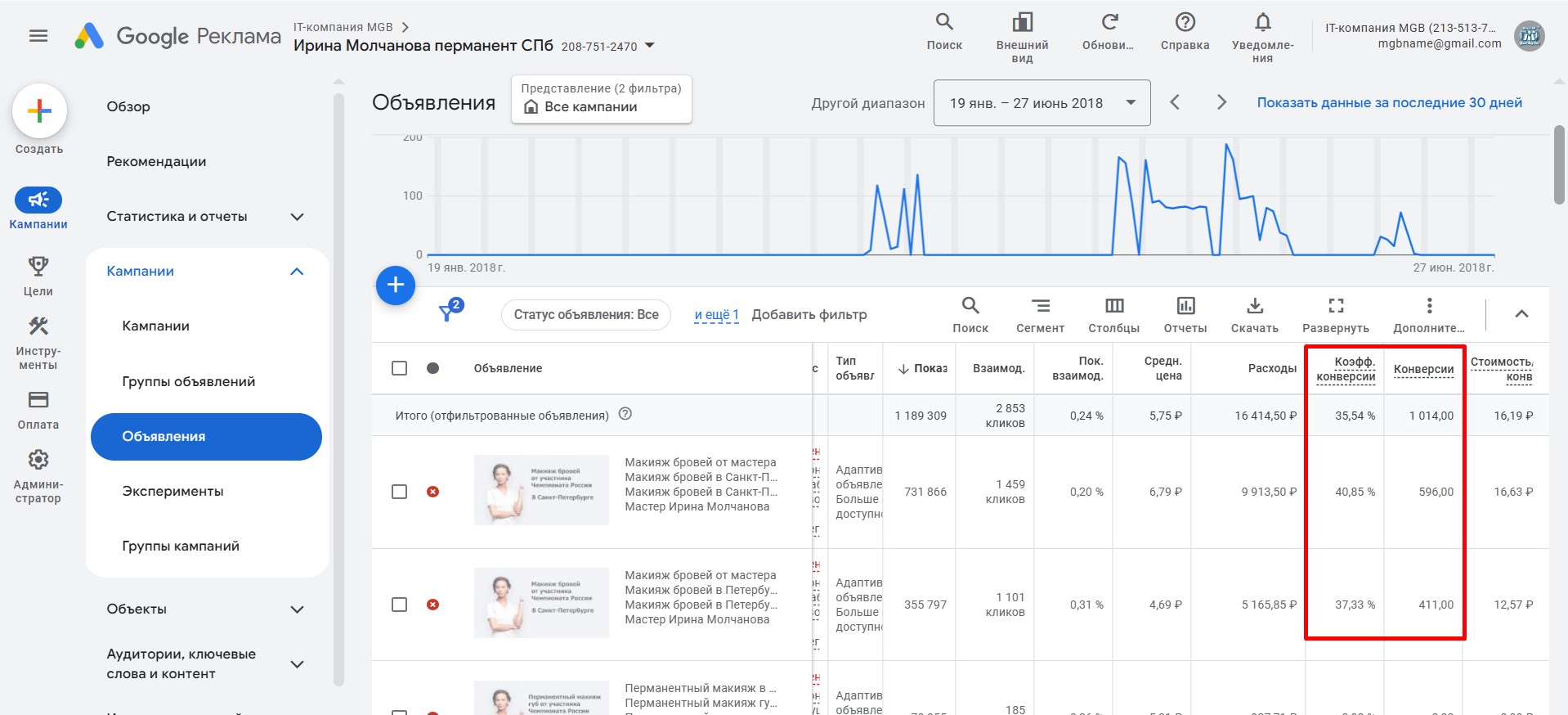Click IT-компания MGB breadcrumb arrow
Screen dimensions: 1568x715
(405, 27)
